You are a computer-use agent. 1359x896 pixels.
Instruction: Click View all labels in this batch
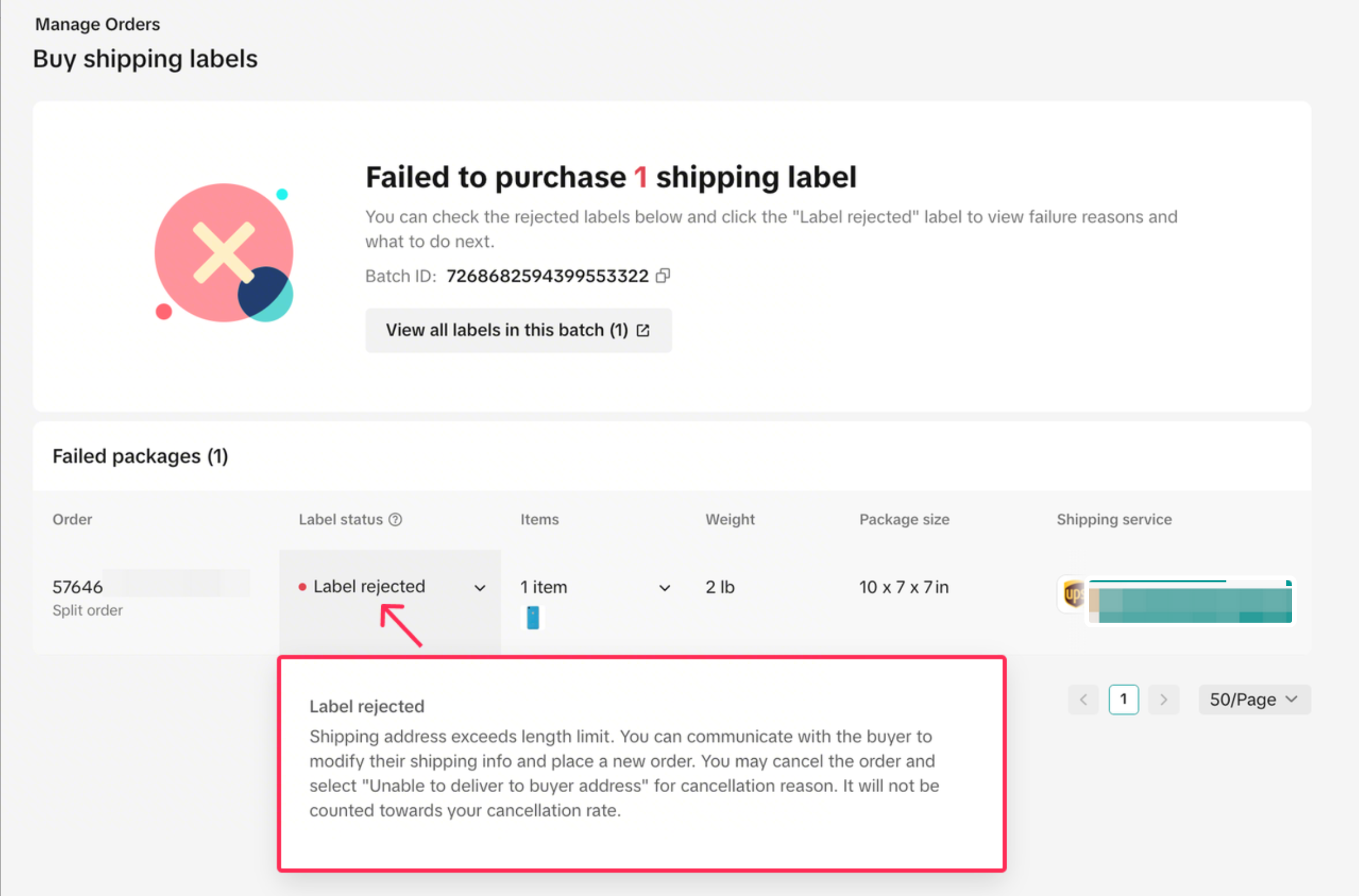pyautogui.click(x=506, y=330)
